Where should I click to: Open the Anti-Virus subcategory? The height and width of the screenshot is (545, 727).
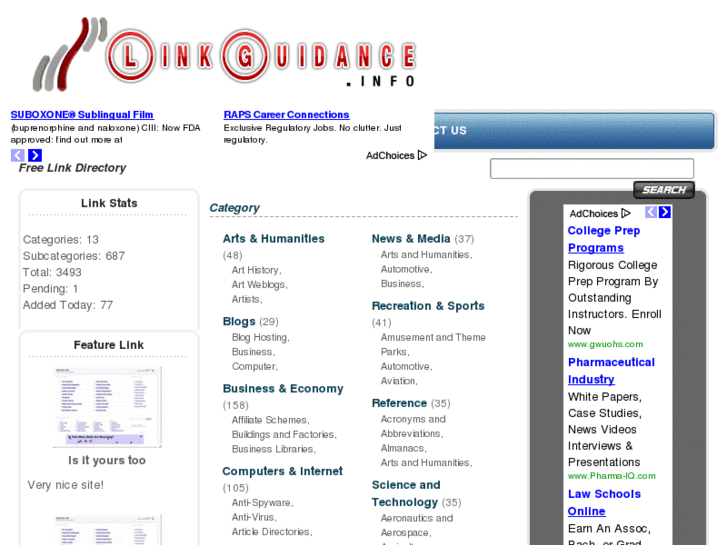pyautogui.click(x=254, y=517)
